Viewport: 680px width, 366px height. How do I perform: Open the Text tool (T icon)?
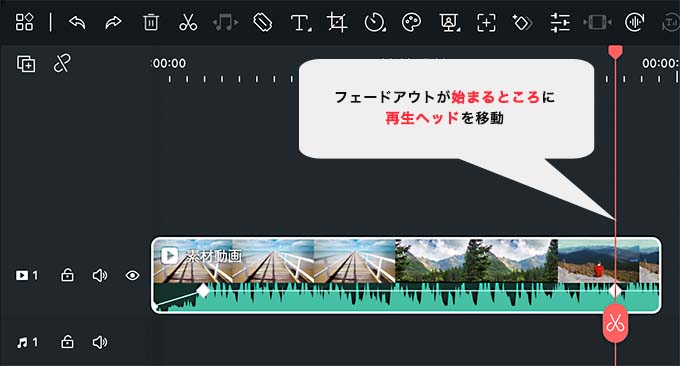pos(301,23)
